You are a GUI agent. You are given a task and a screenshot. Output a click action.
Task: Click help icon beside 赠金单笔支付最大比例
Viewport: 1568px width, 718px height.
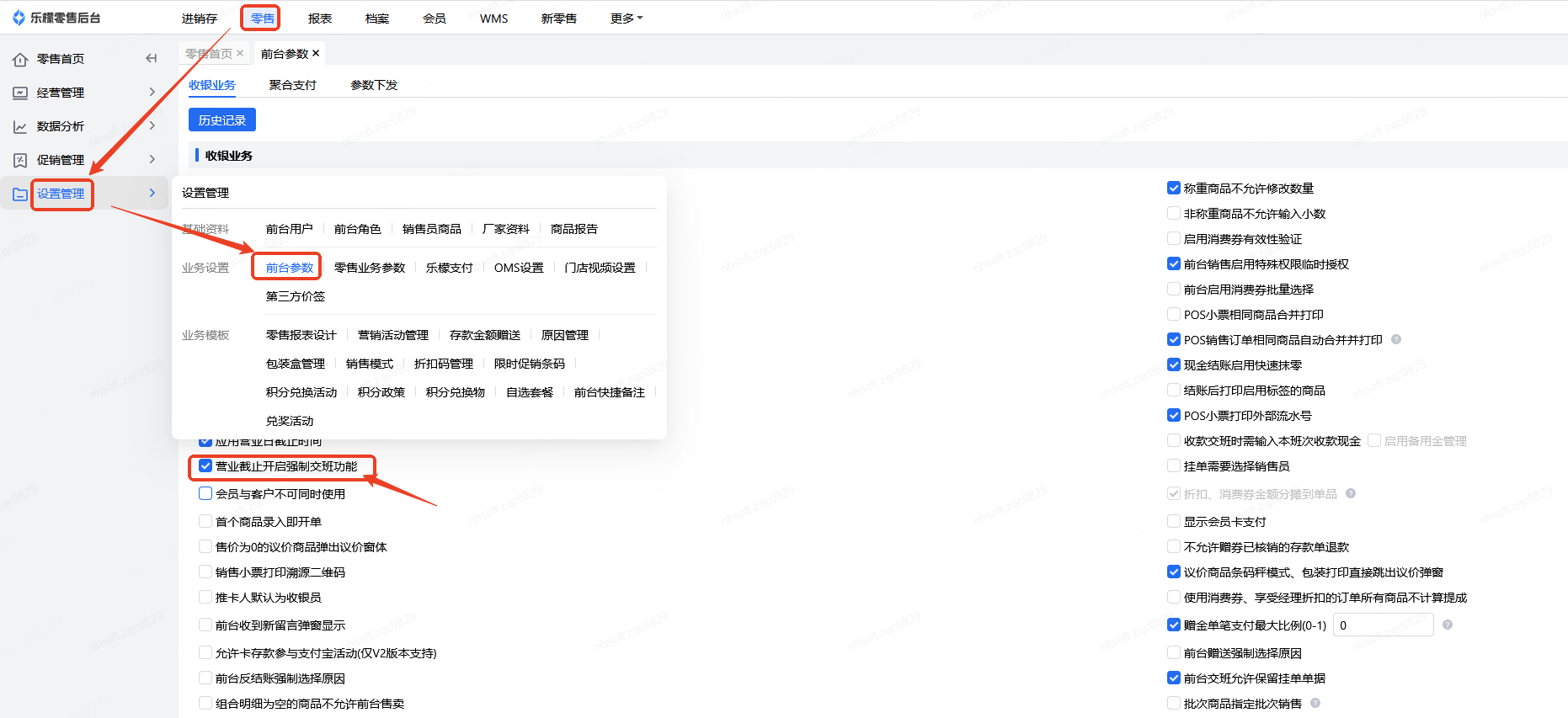click(1448, 625)
